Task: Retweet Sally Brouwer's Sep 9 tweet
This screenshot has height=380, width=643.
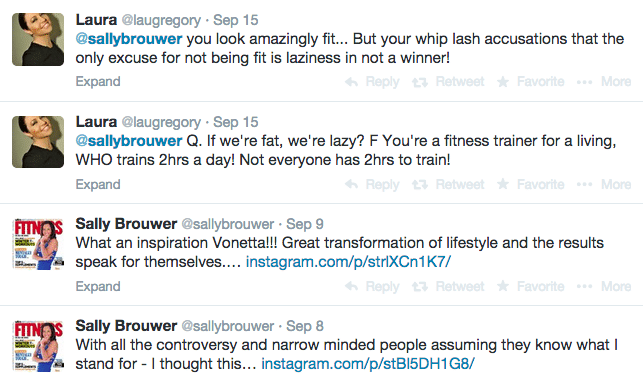Action: tap(448, 286)
